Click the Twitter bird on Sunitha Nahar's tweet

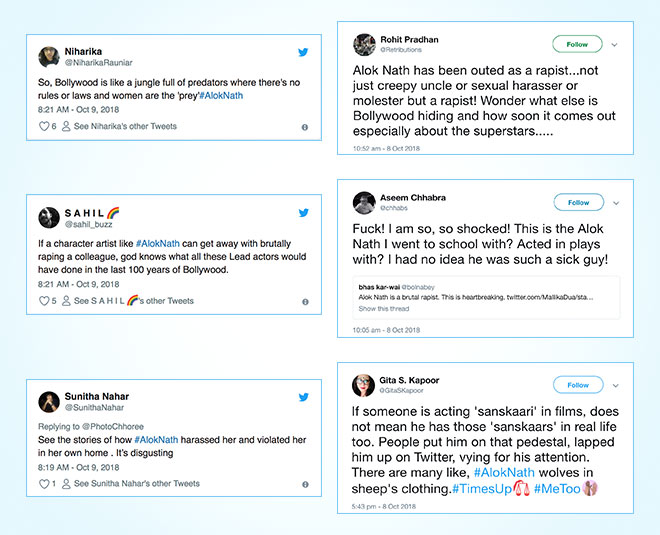303,397
